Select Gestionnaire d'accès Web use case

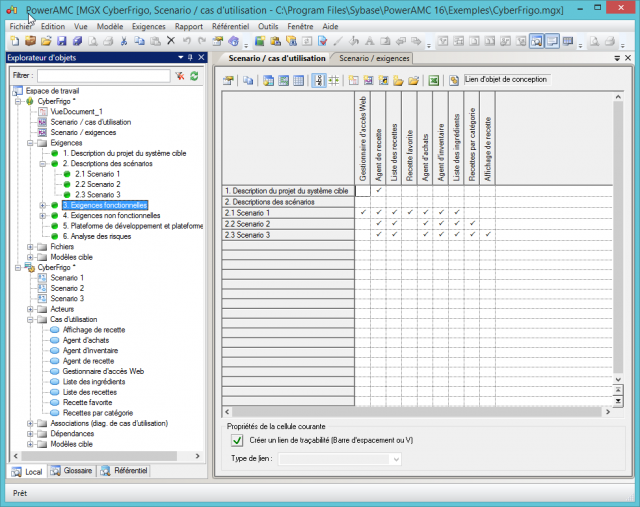pos(103,371)
